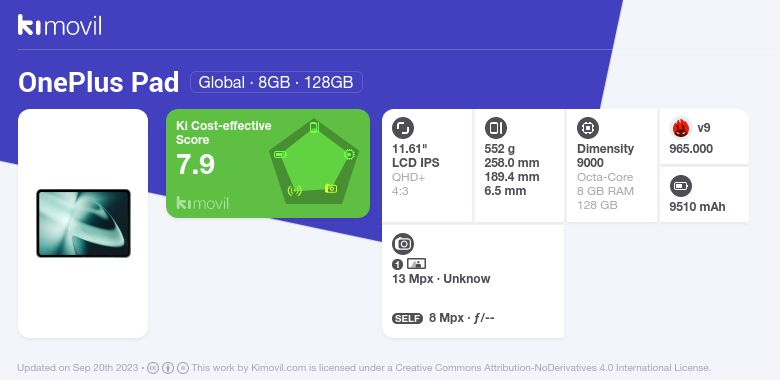This screenshot has width=780, height=380.
Task: Click the connectivity signal icon on pentagon chart
Action: click(x=295, y=190)
